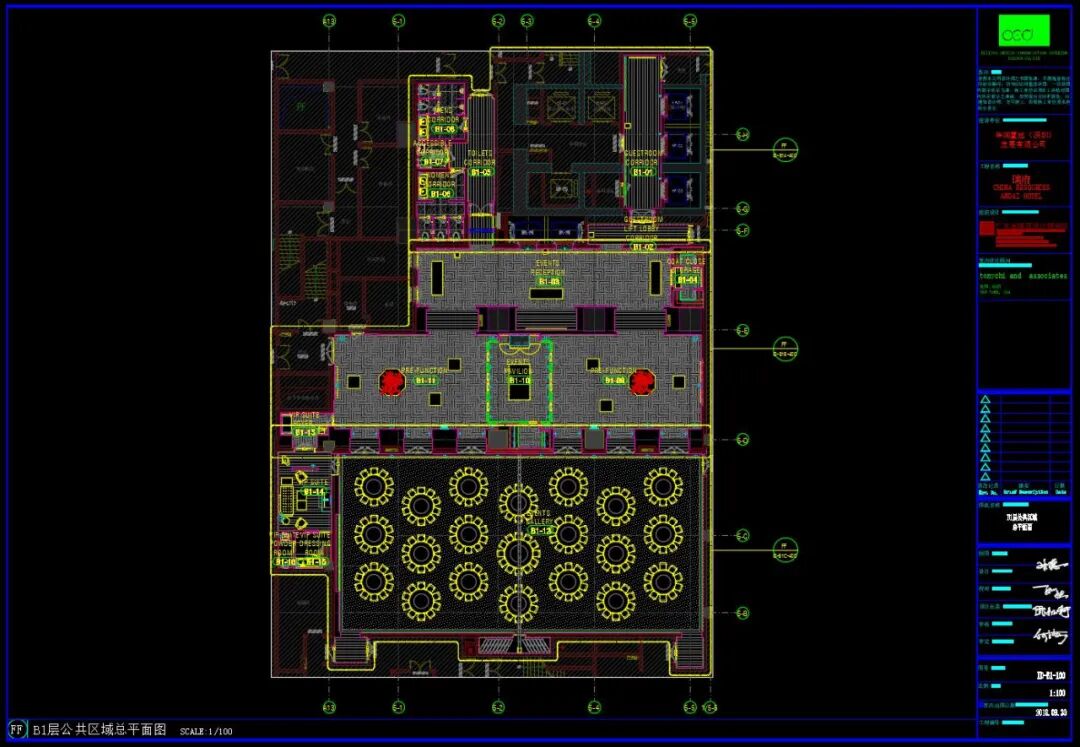Select the drawing title B1层公共区域总平面图
The height and width of the screenshot is (747, 1080).
click(x=100, y=730)
